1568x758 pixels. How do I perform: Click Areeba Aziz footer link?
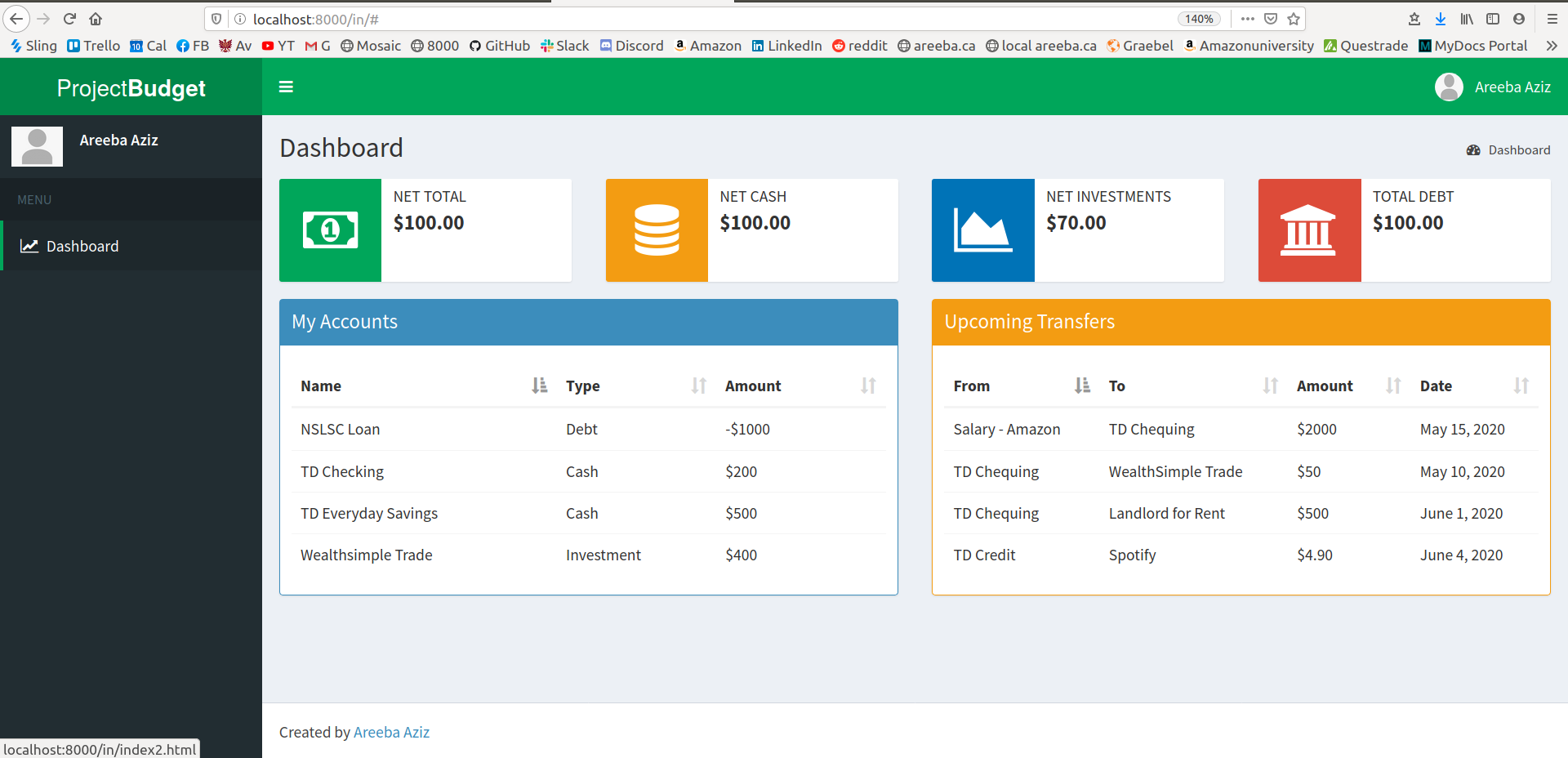tap(391, 733)
